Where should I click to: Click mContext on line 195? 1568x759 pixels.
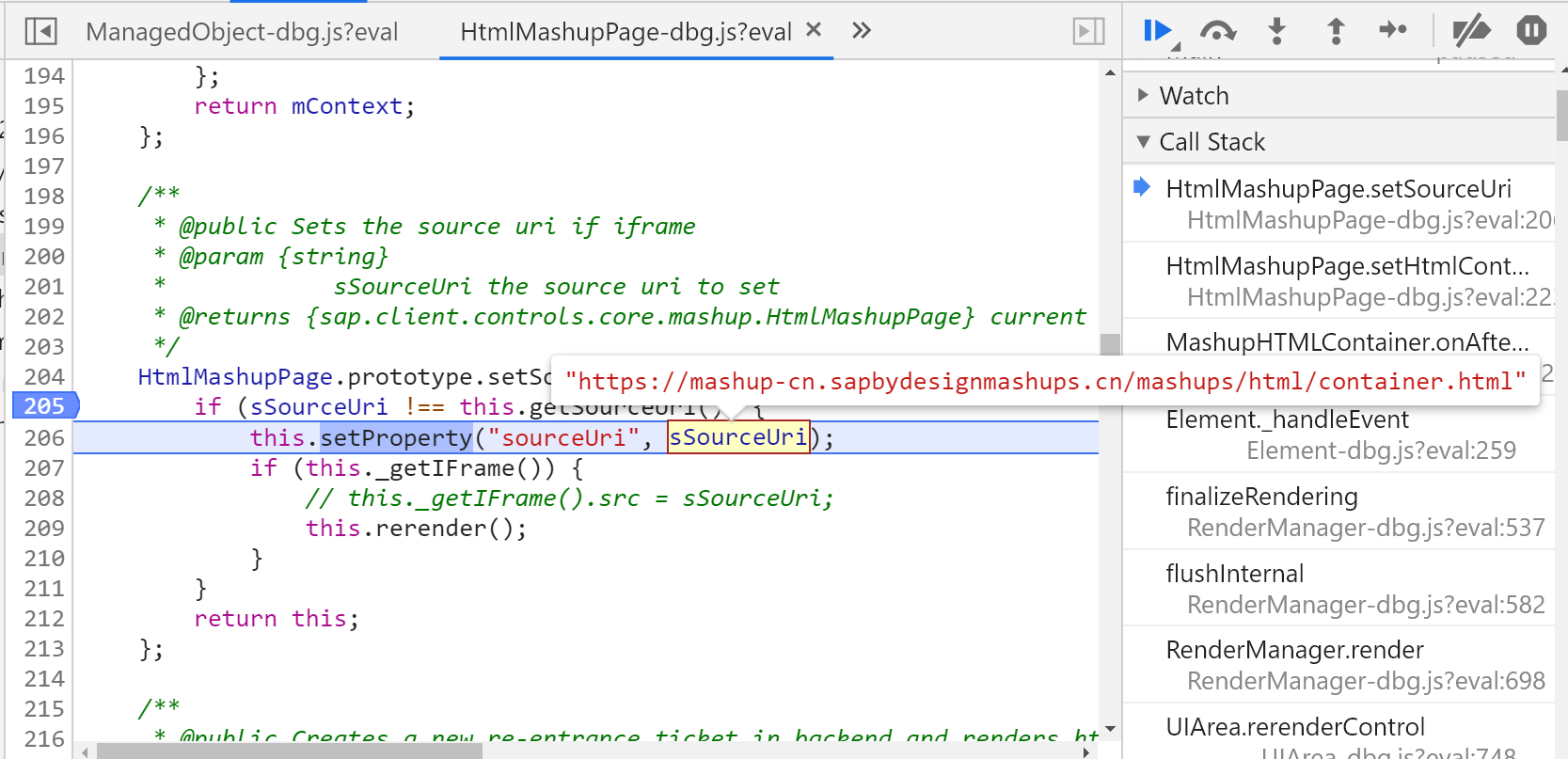pos(347,106)
